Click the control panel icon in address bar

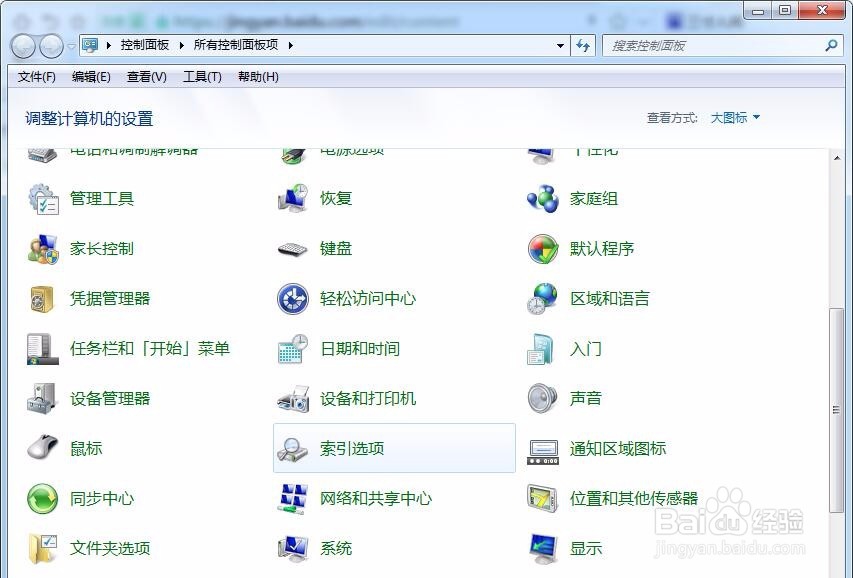(90, 45)
